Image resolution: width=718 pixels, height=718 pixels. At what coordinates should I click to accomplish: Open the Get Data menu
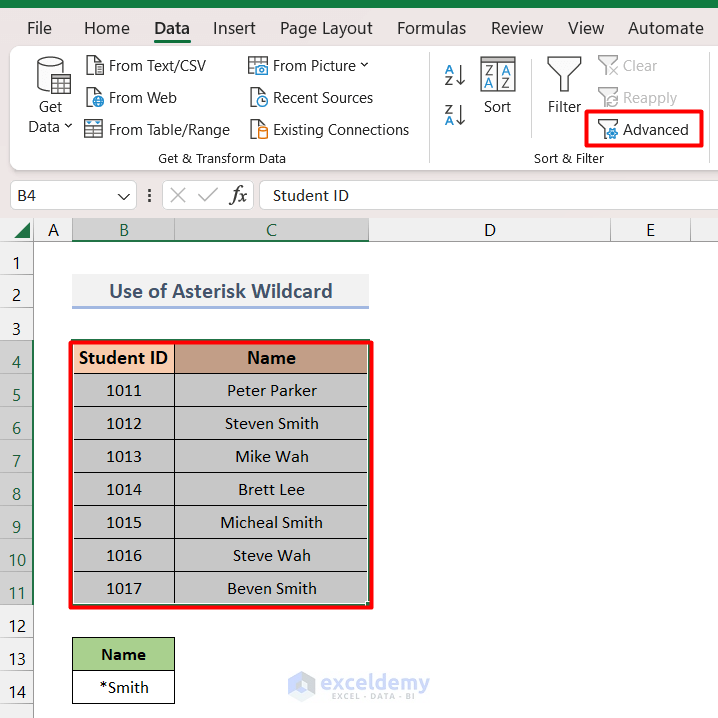pyautogui.click(x=50, y=95)
